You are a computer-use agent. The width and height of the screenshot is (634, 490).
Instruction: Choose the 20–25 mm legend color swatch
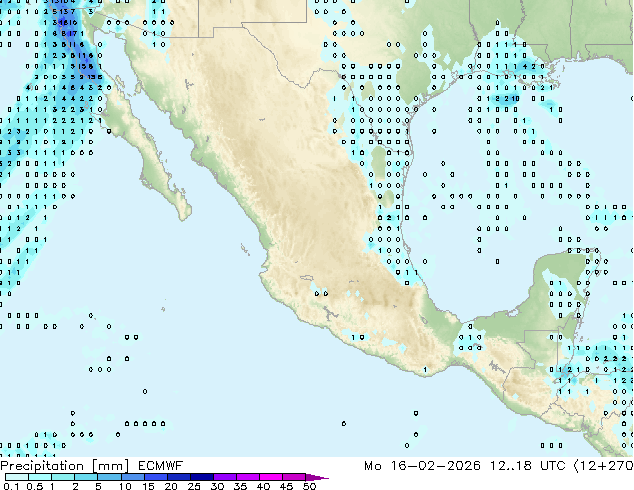[178, 477]
